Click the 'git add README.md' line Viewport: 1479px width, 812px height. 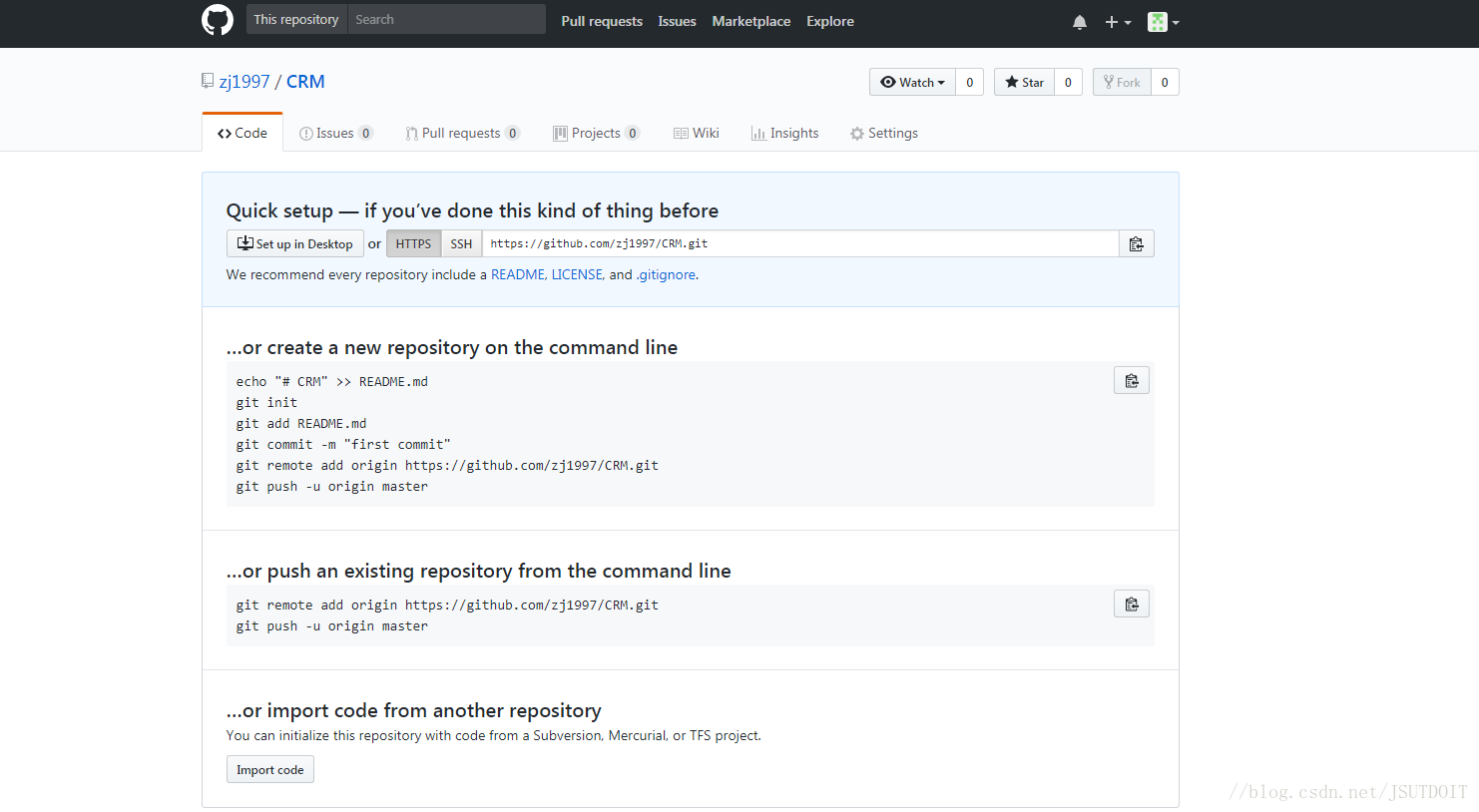(301, 423)
